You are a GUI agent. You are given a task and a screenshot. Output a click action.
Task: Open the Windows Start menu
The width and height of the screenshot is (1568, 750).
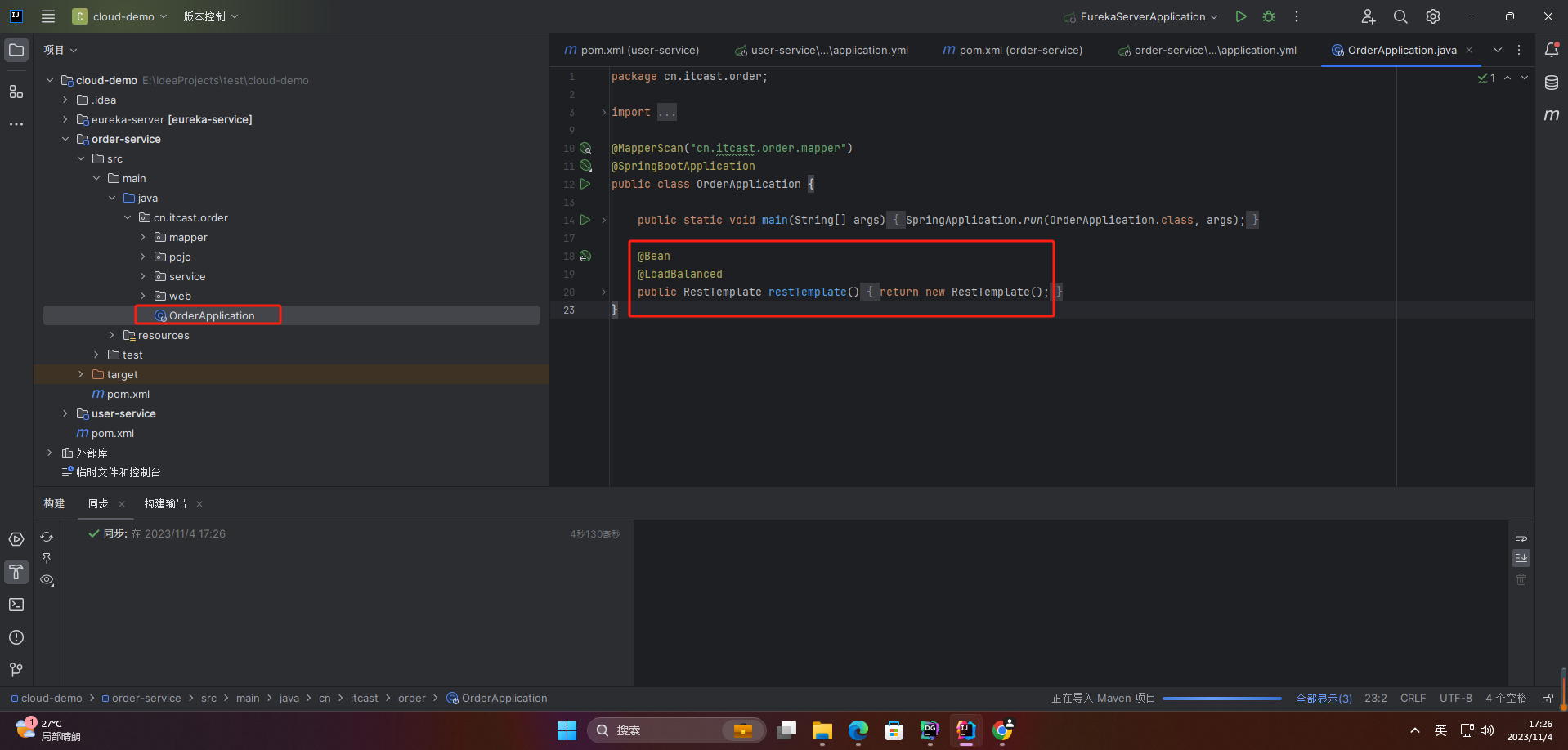pos(567,730)
